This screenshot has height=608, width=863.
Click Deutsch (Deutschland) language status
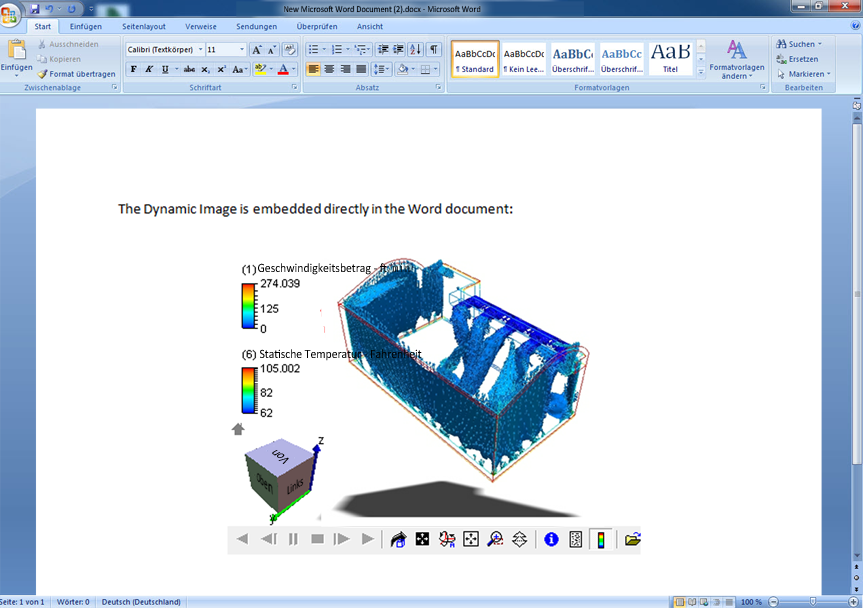pyautogui.click(x=141, y=602)
